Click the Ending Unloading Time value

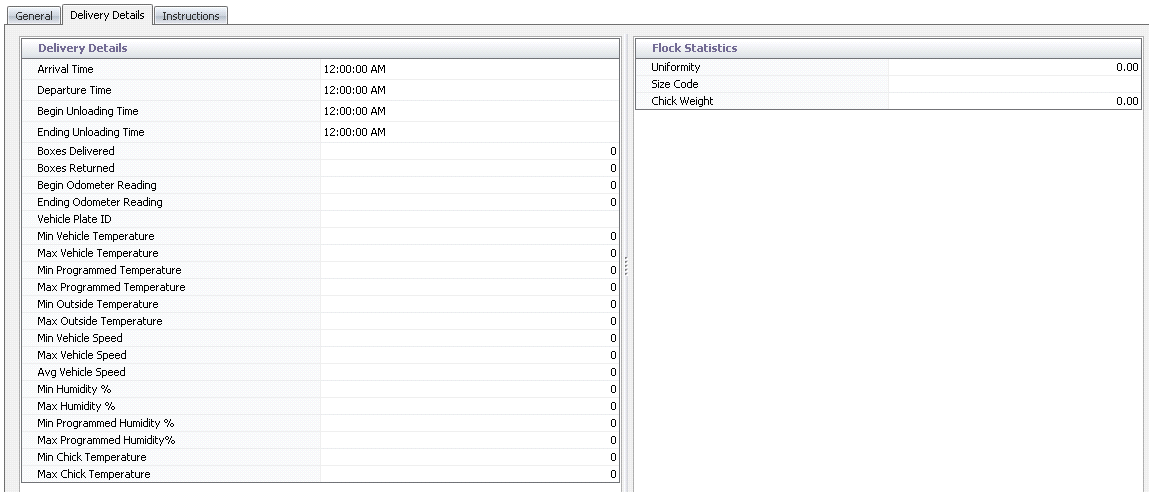click(469, 133)
